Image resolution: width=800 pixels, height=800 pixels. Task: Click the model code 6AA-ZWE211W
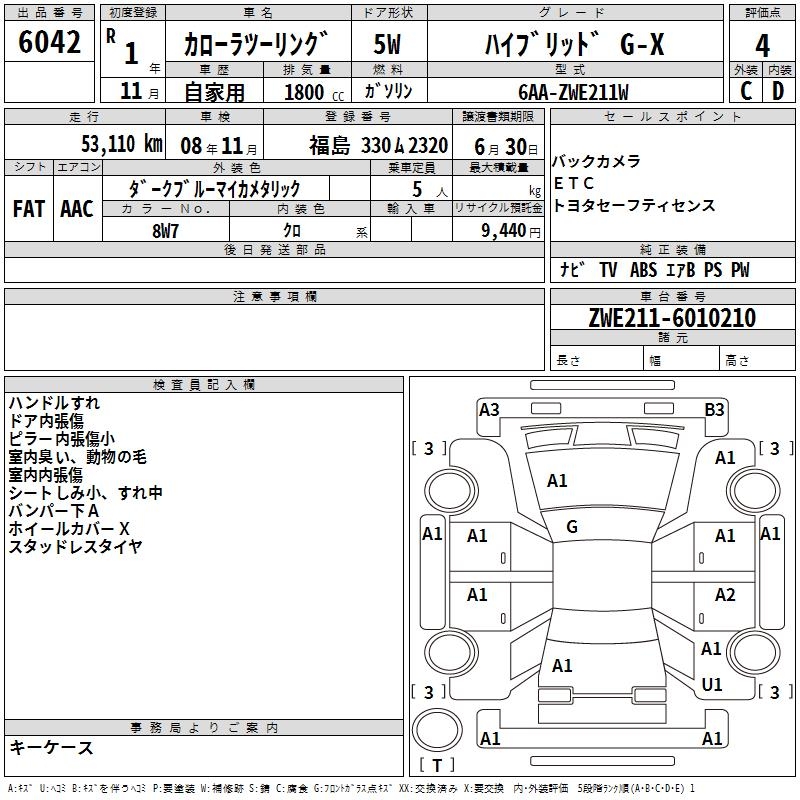click(x=575, y=91)
